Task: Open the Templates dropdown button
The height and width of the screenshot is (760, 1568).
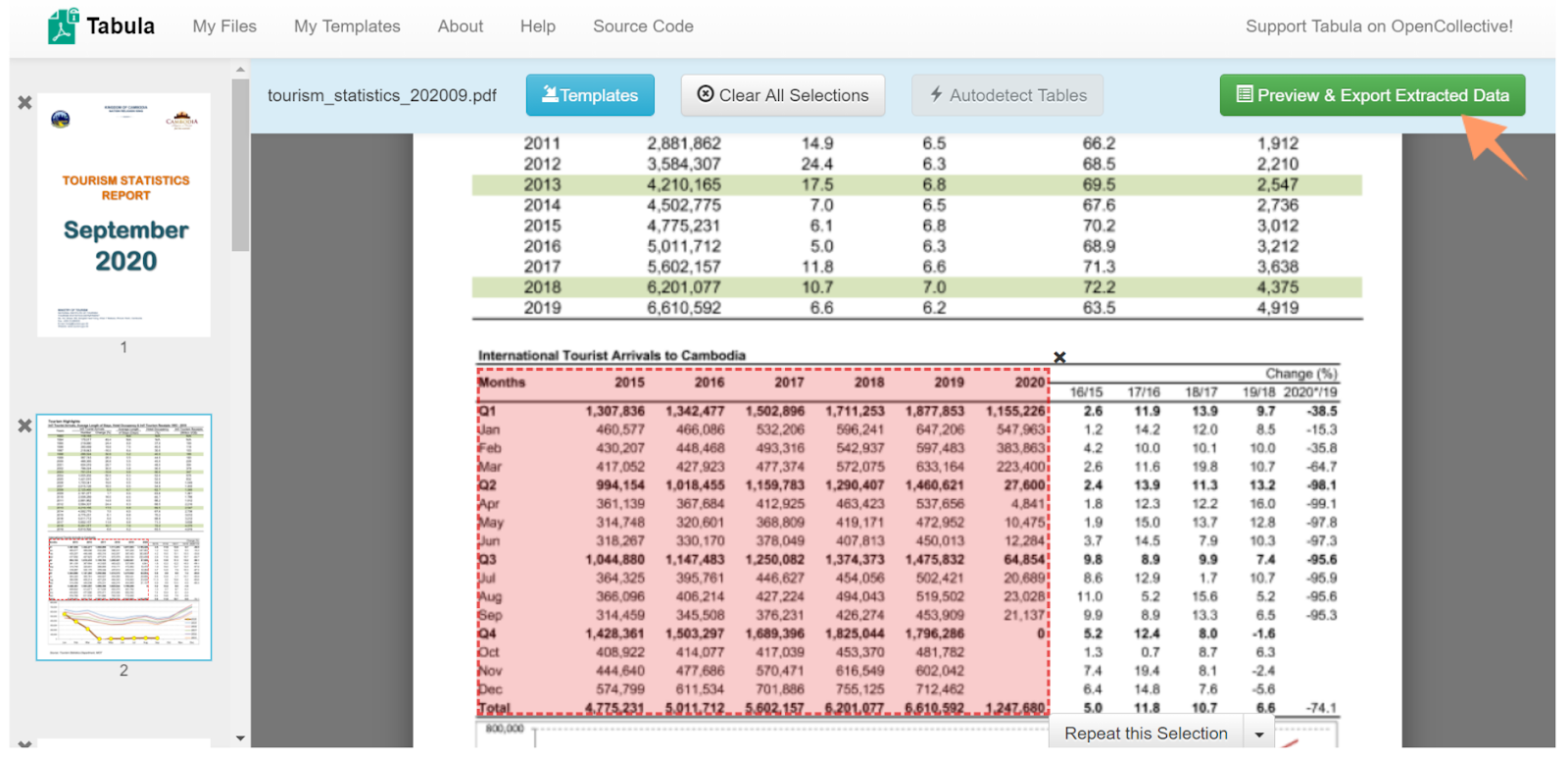Action: 590,95
